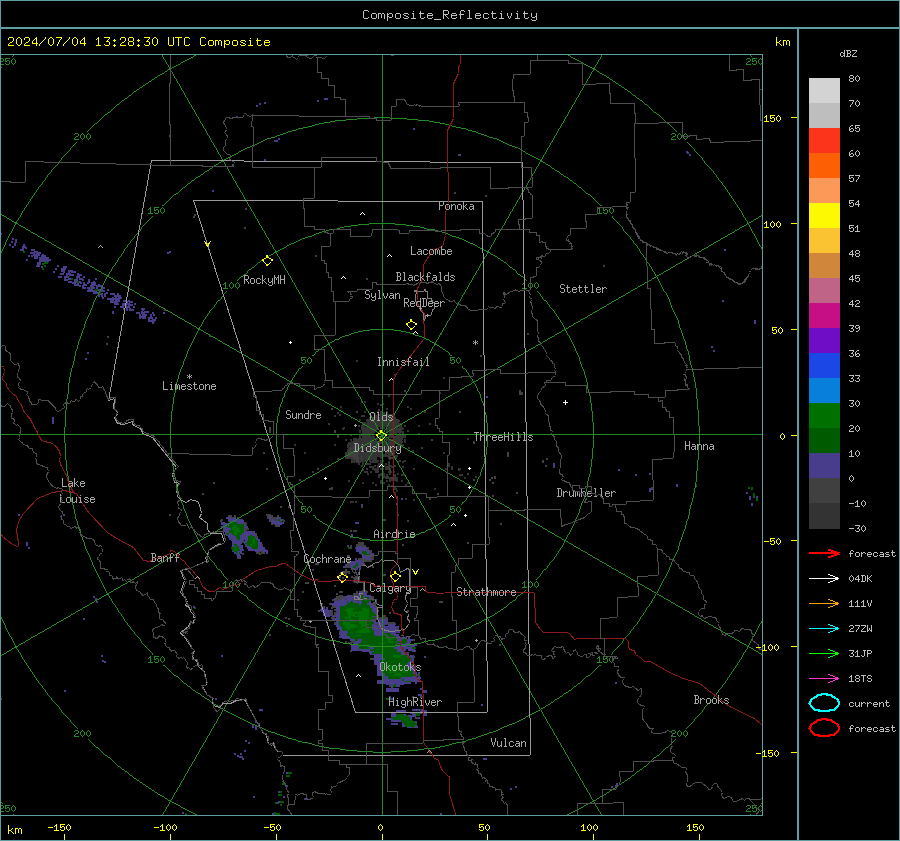900x841 pixels.
Task: Click the Strathmore town label
Action: (x=486, y=592)
